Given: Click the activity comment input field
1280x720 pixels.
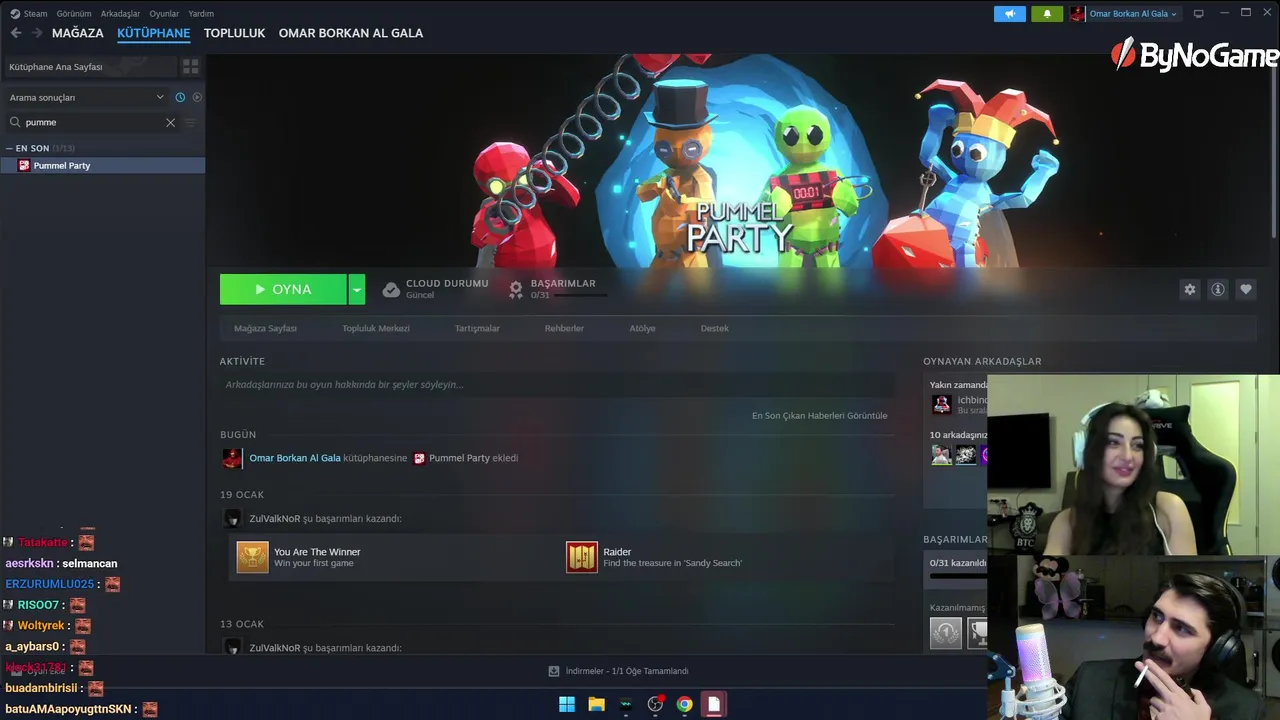Looking at the screenshot, I should (x=557, y=384).
